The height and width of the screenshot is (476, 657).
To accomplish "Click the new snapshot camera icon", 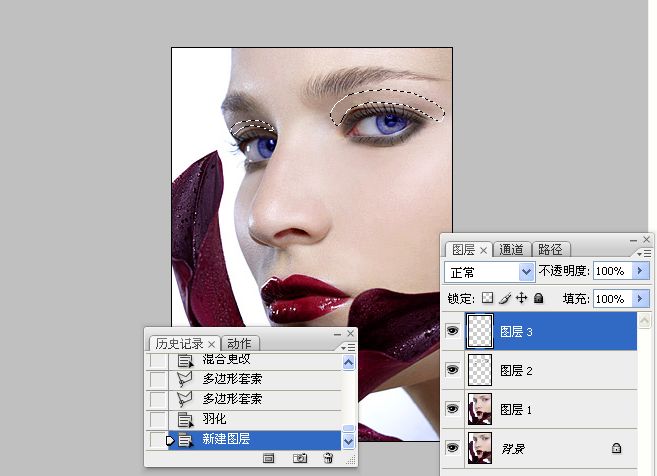I will [300, 458].
